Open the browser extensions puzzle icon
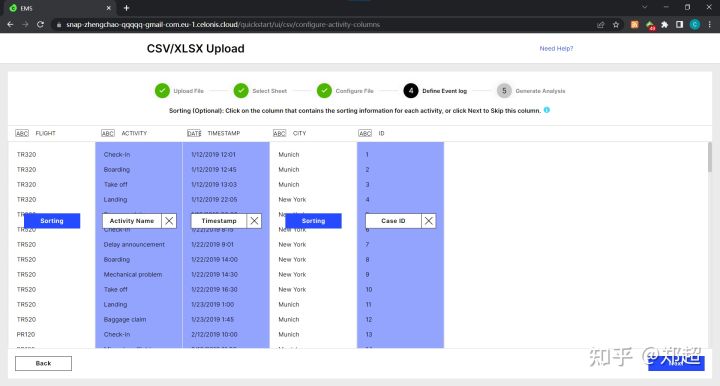720x386 pixels. 664,25
